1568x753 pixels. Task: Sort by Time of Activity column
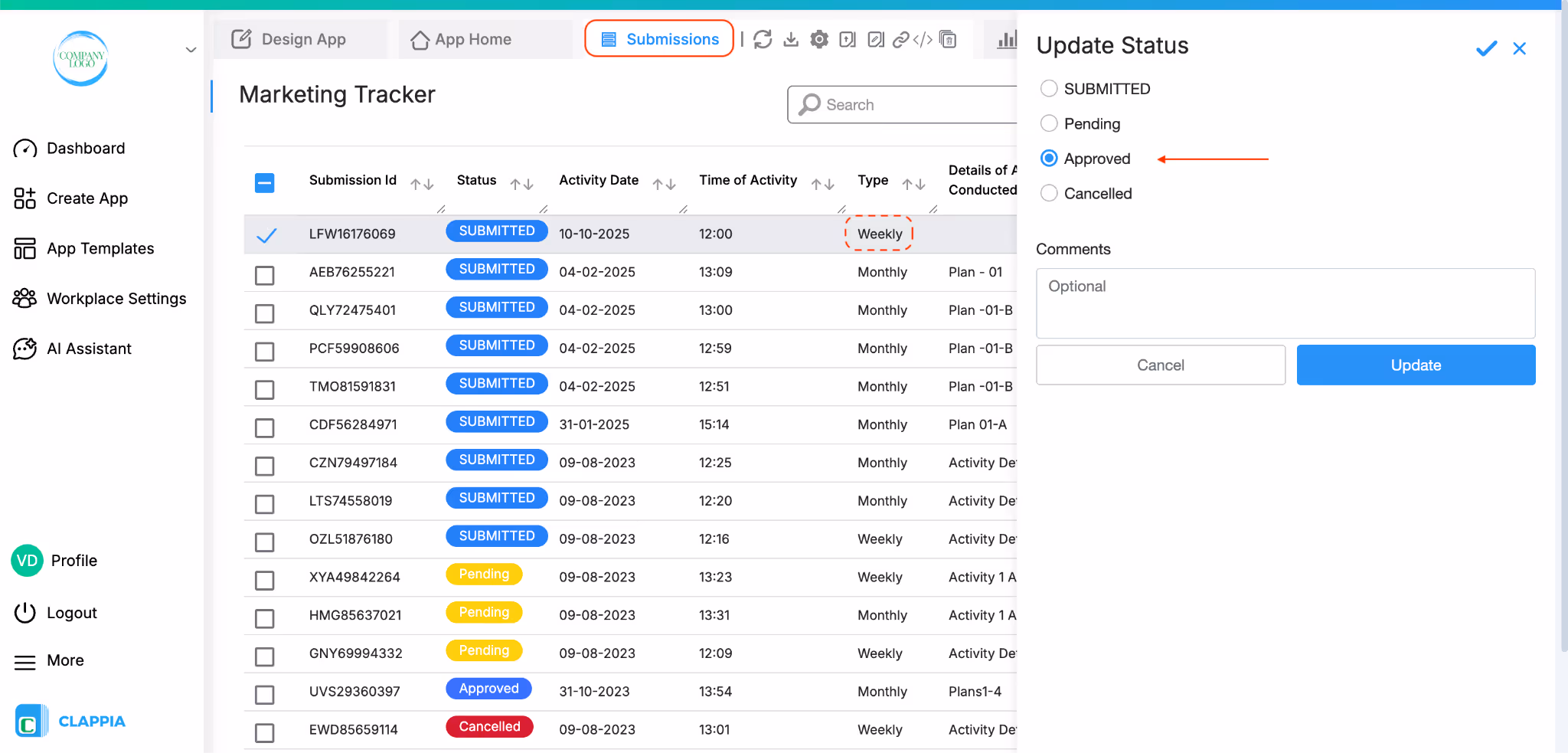click(822, 184)
